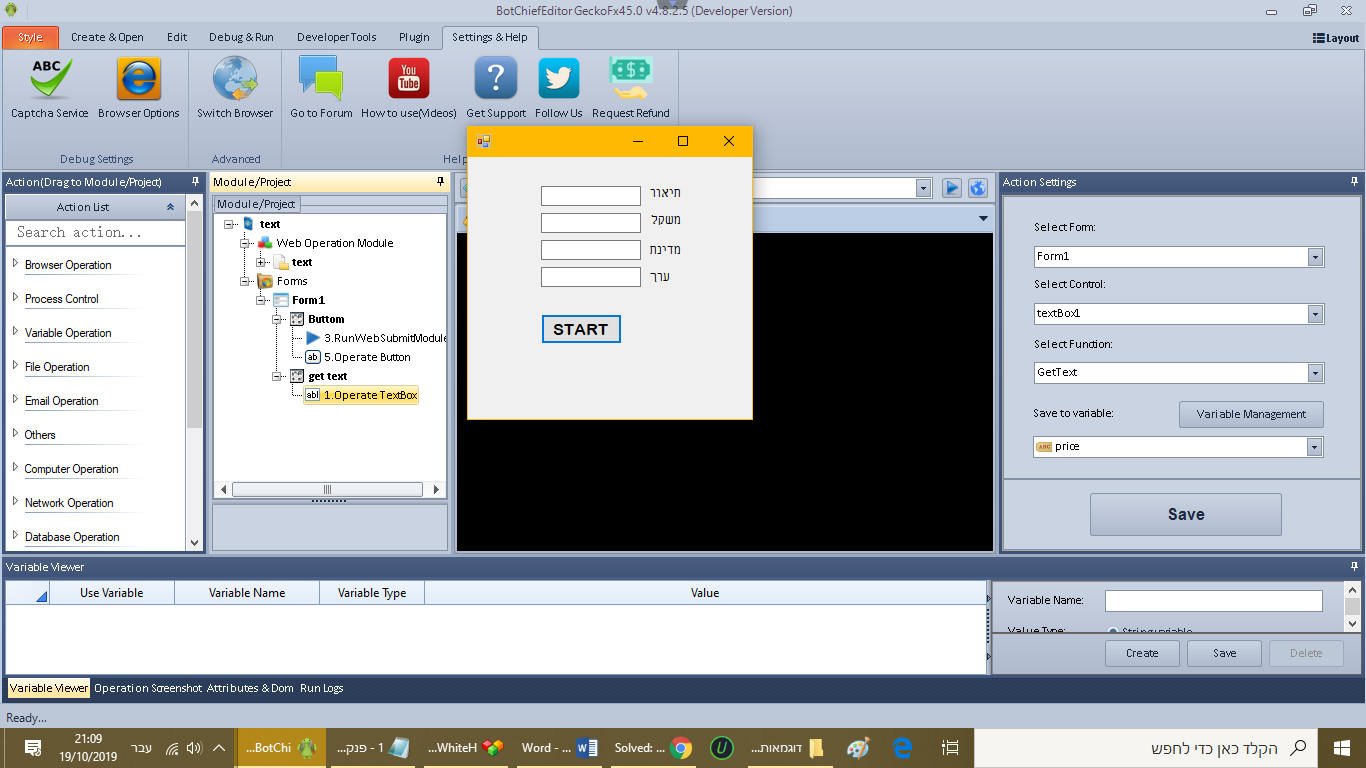The width and height of the screenshot is (1366, 768).
Task: Open the Save to variable dropdown
Action: [x=1314, y=447]
